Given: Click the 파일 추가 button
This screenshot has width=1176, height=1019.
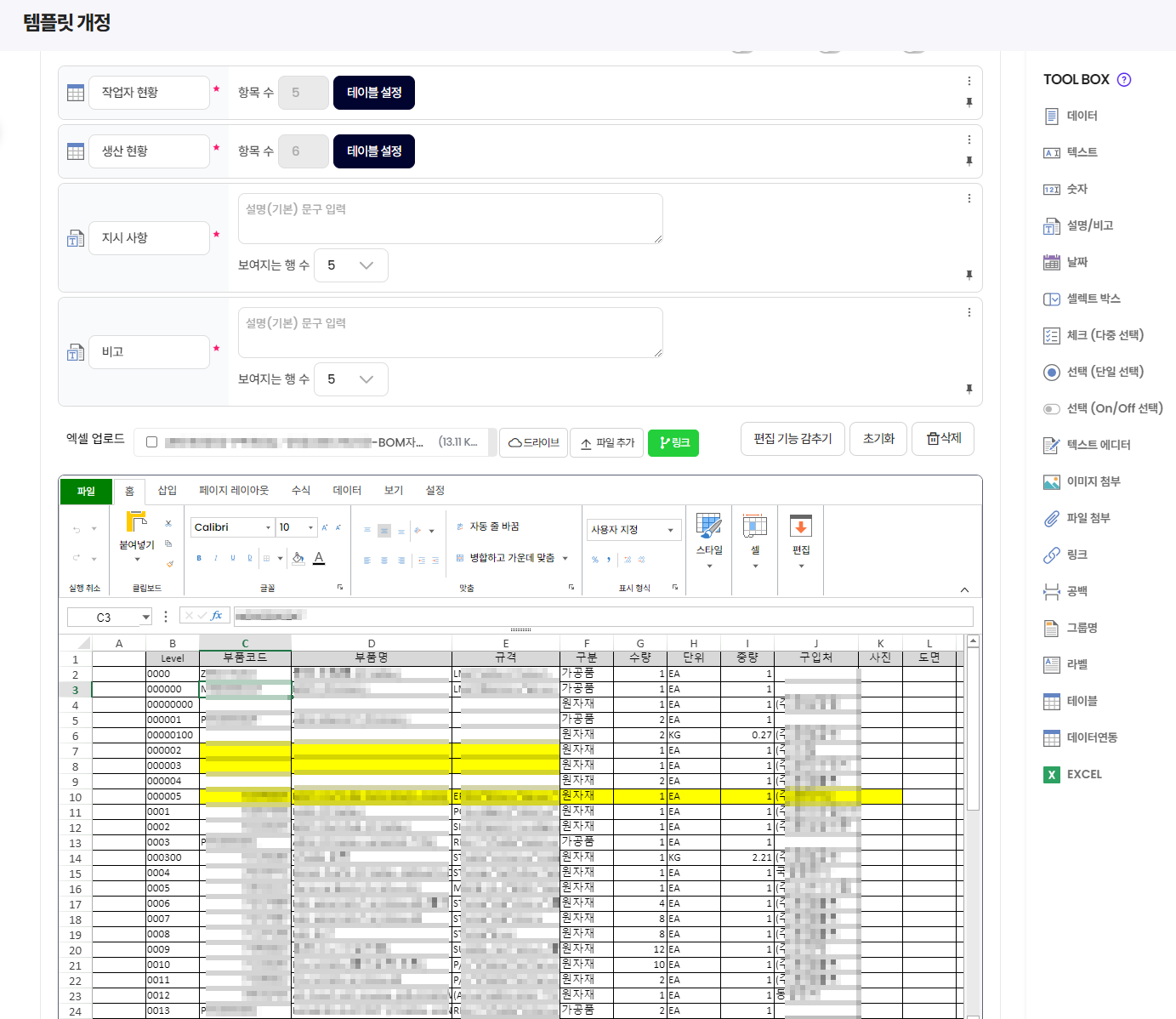Looking at the screenshot, I should tap(606, 442).
